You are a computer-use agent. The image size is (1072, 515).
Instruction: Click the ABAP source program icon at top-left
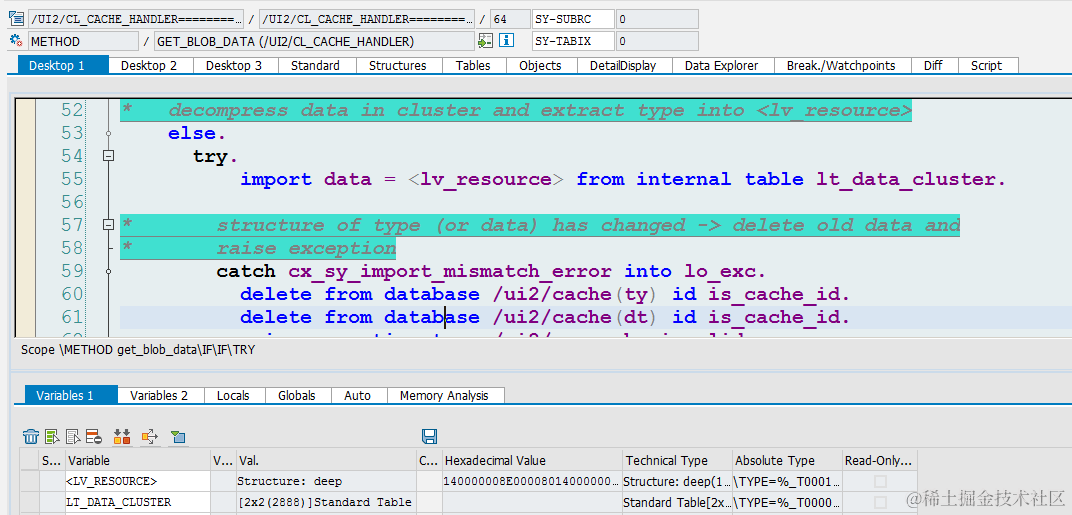click(16, 18)
